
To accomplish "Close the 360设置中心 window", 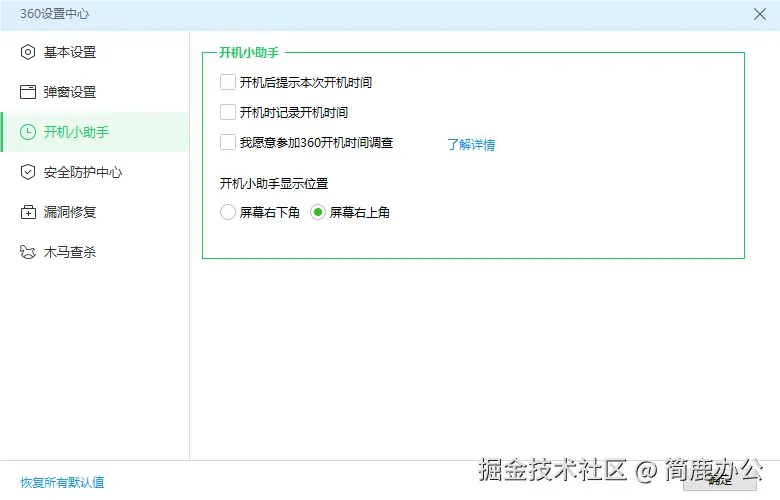I will [x=760, y=14].
